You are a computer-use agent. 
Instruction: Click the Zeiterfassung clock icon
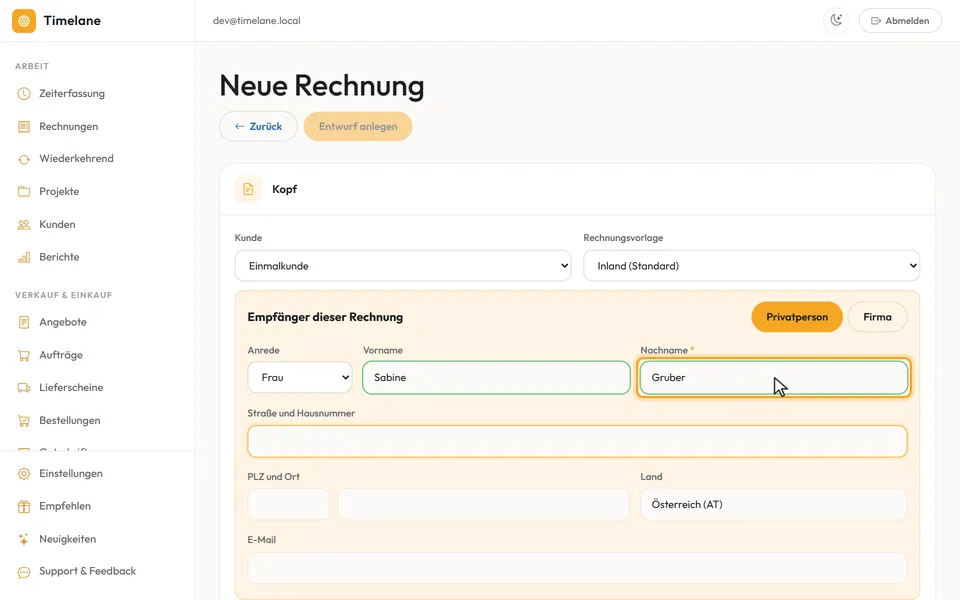(x=24, y=94)
